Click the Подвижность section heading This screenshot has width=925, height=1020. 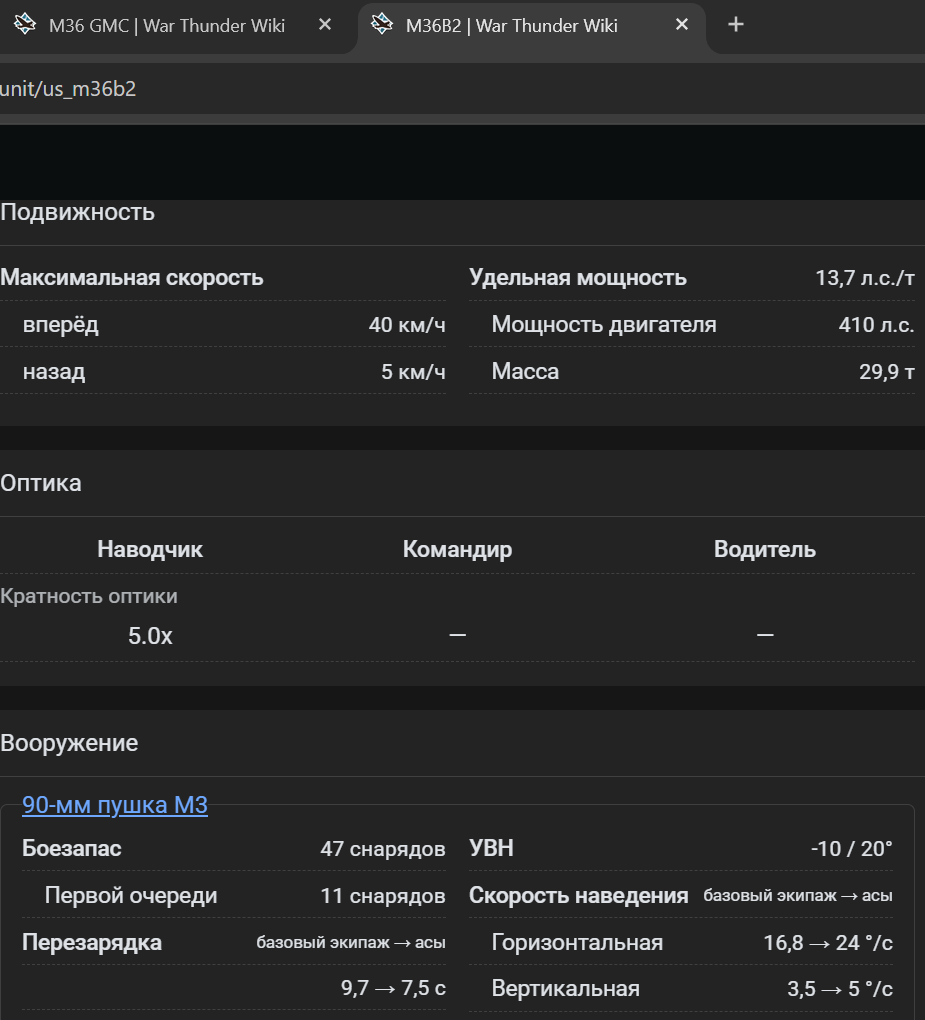[x=78, y=212]
